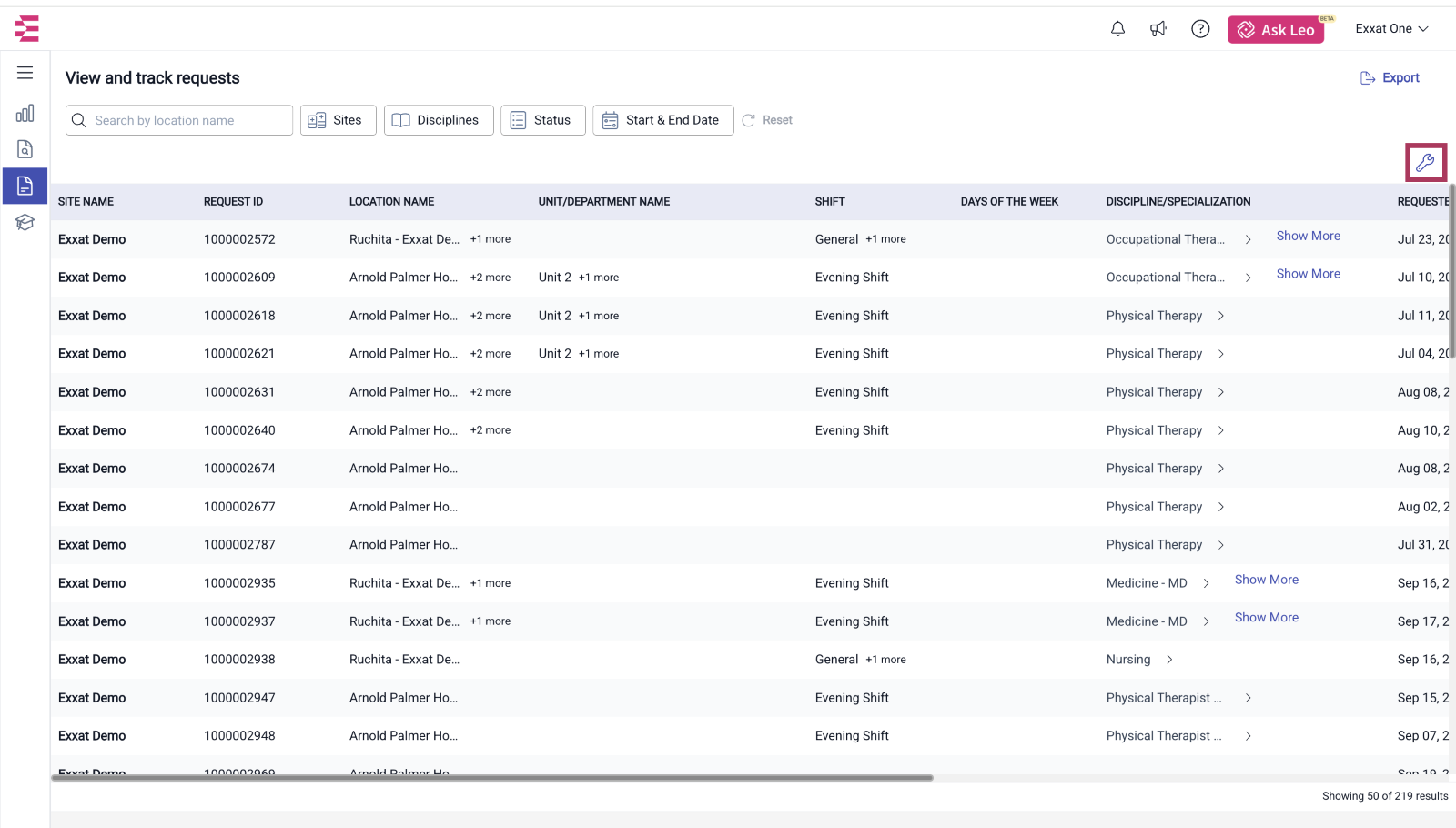1456x828 pixels.
Task: Show More for request 1000002609
Action: click(x=1308, y=274)
